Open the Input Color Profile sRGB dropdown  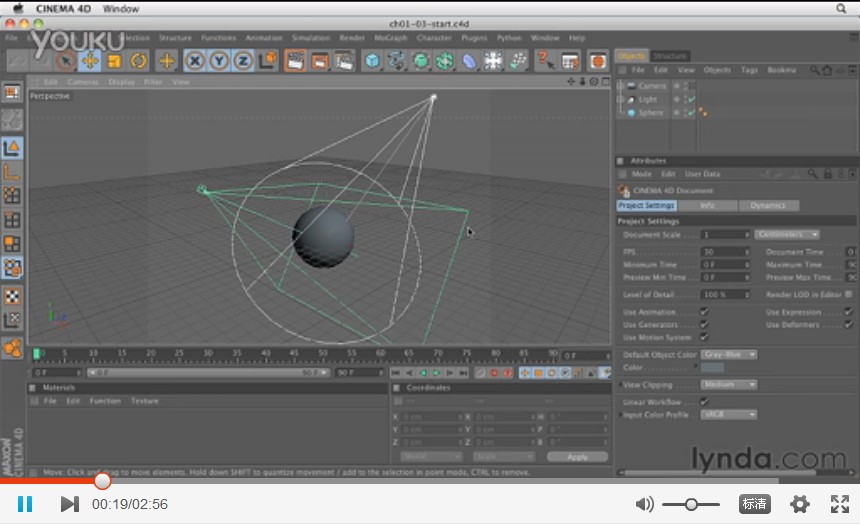click(x=728, y=414)
